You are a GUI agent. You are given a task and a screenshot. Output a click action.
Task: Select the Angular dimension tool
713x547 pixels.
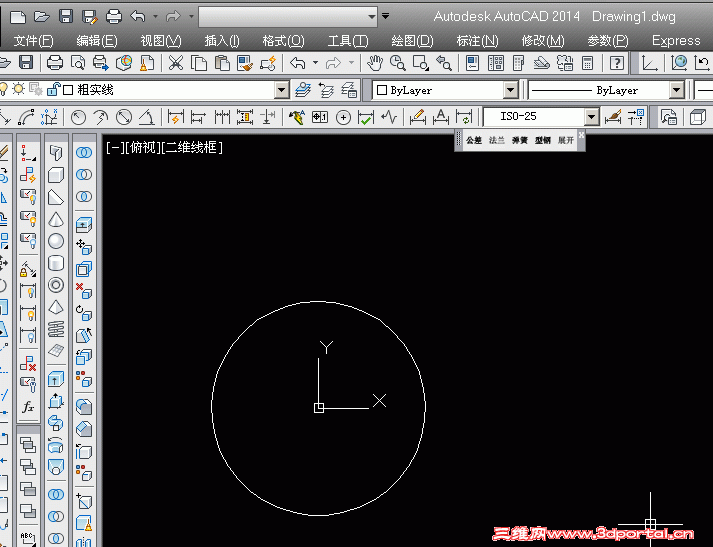[146, 118]
